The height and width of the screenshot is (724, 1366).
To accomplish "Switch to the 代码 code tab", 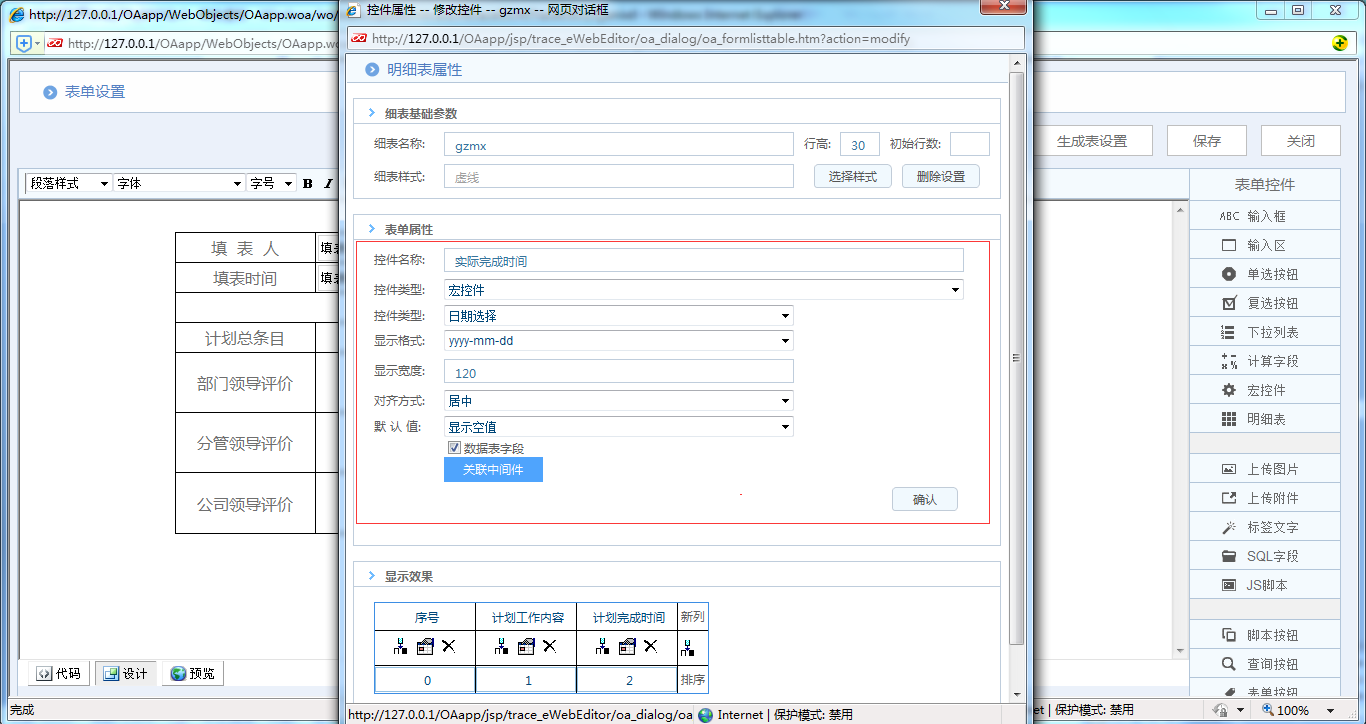I will (x=57, y=673).
